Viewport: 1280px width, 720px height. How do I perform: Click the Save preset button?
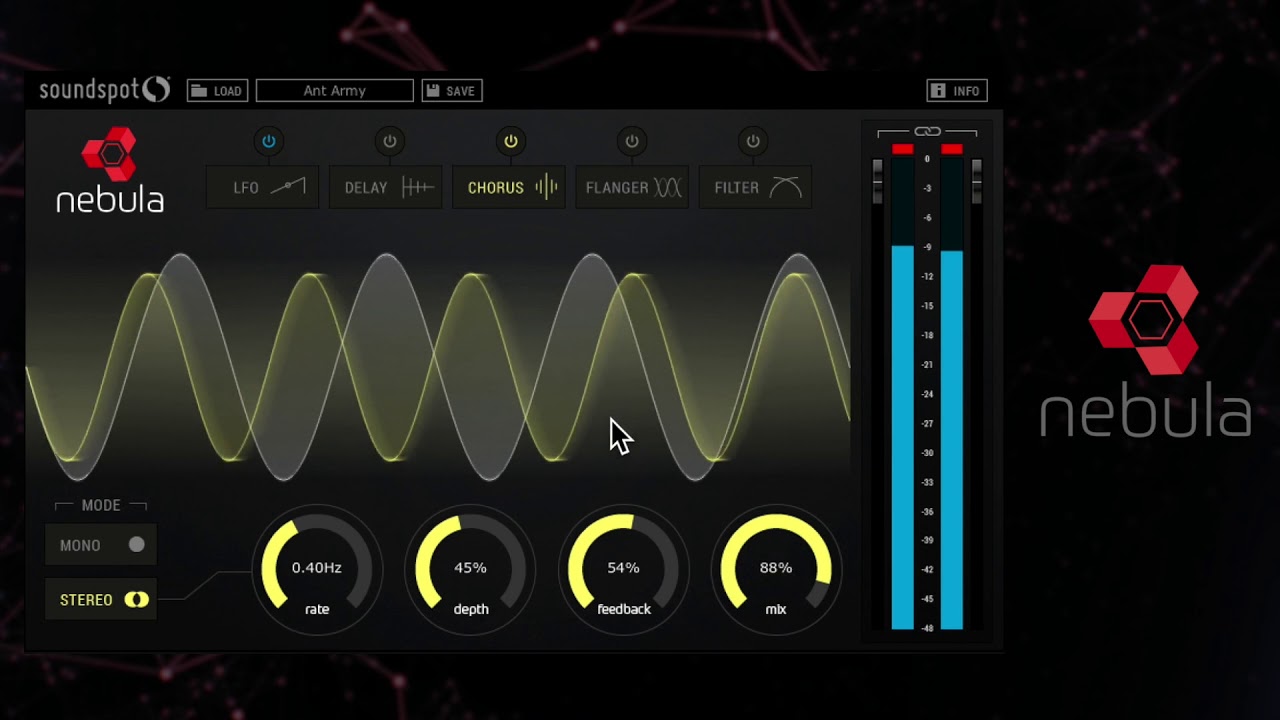pyautogui.click(x=452, y=91)
